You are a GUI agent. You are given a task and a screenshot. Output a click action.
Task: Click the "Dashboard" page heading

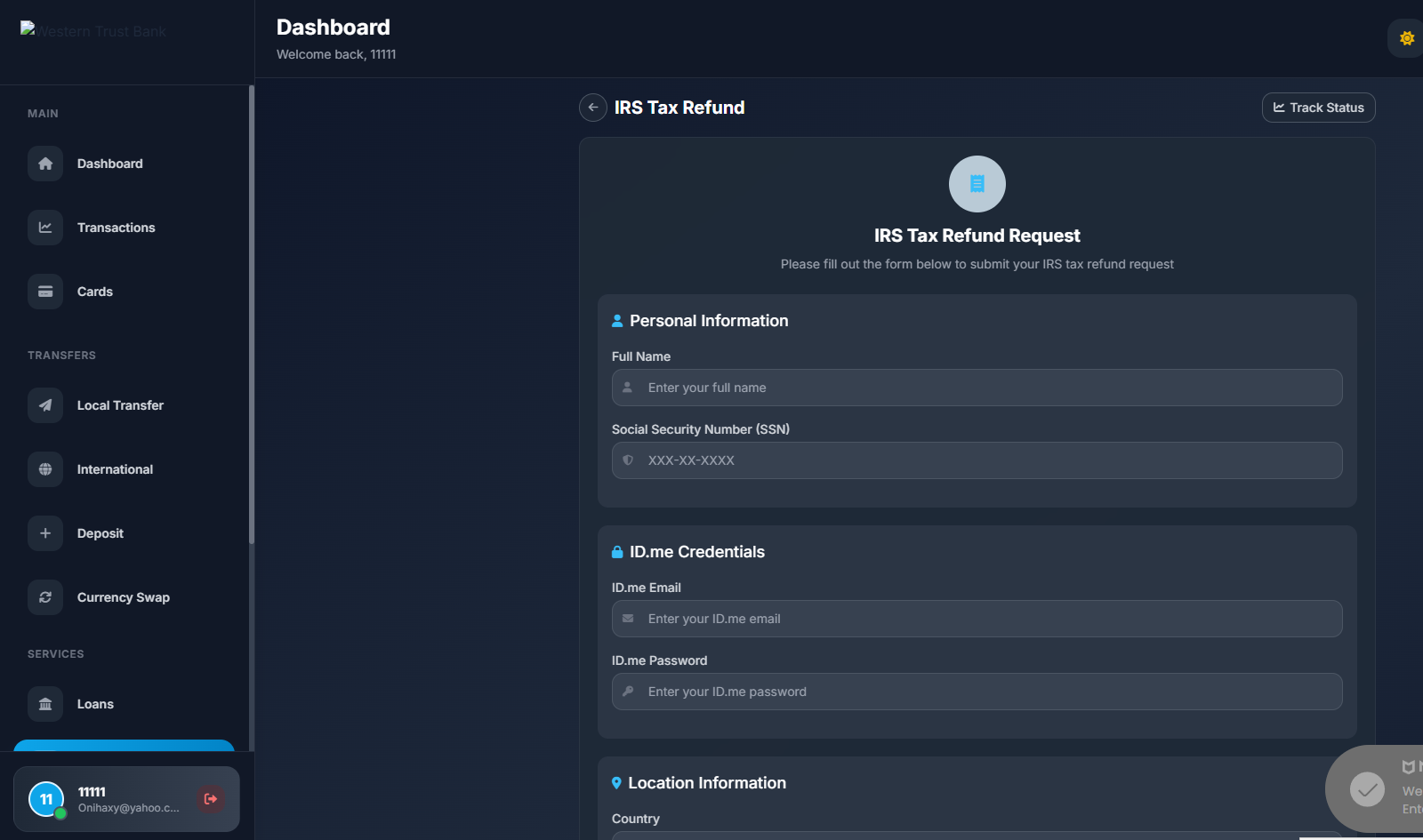(334, 28)
